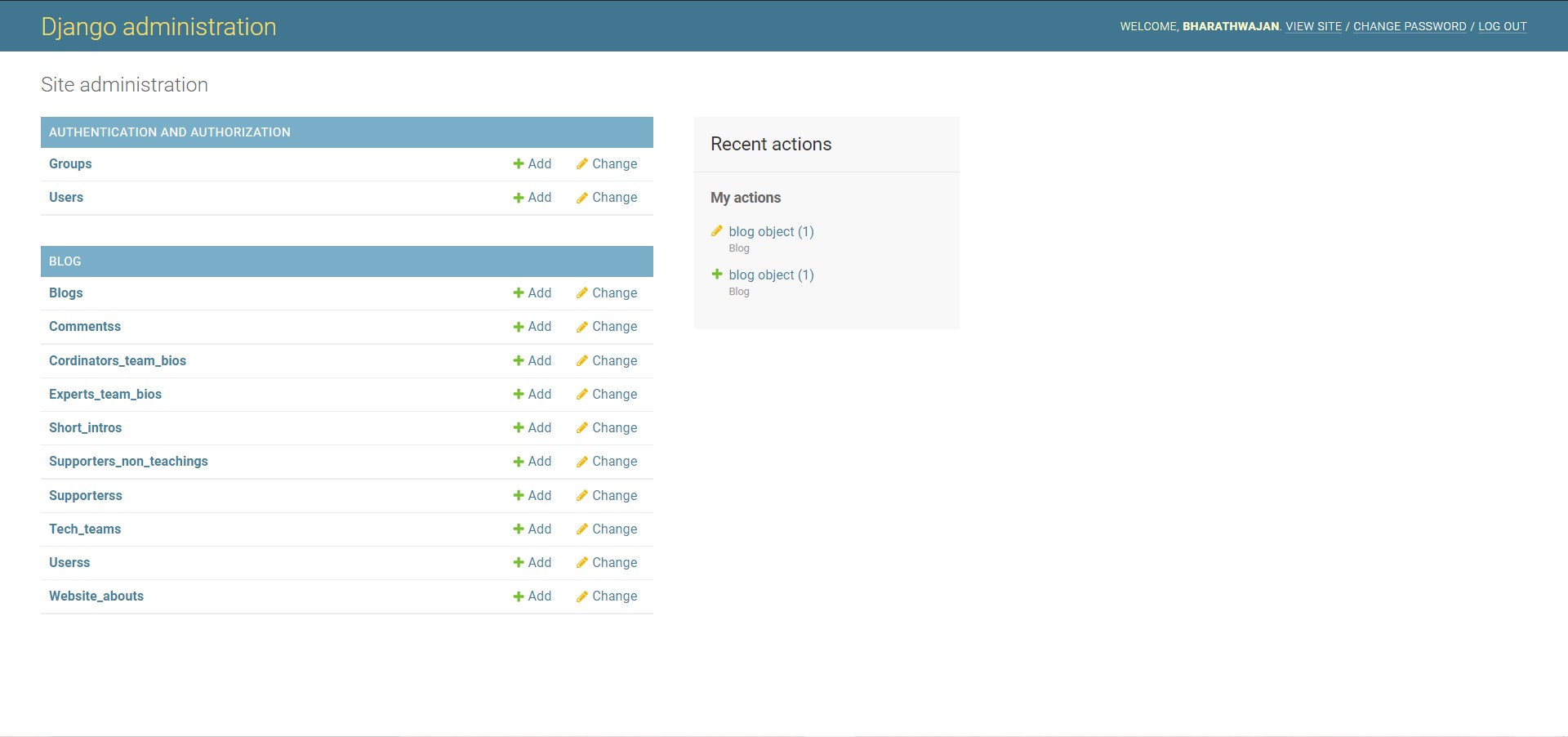Open the Users model under Authentication
The height and width of the screenshot is (737, 1568).
66,197
